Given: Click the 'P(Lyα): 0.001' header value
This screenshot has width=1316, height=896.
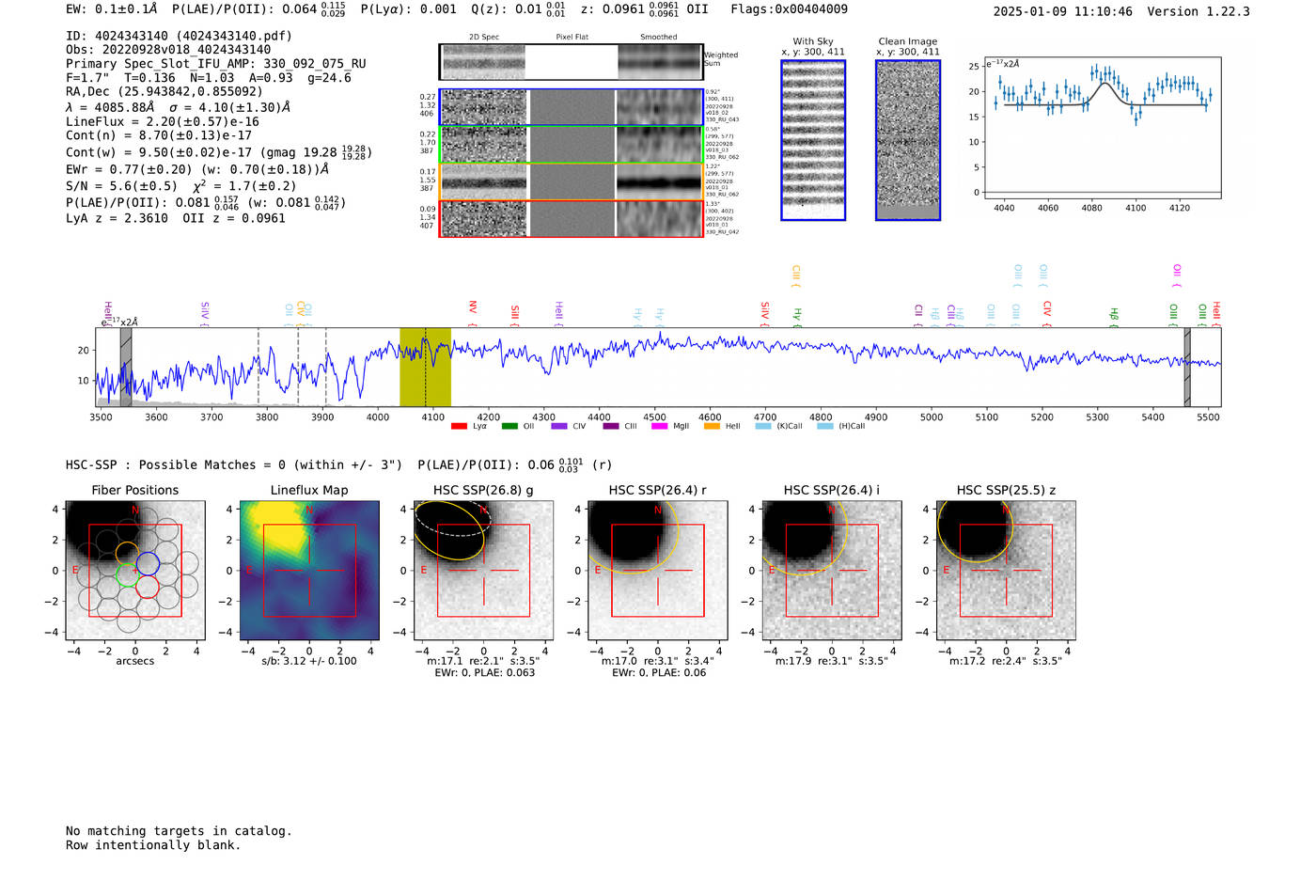Looking at the screenshot, I should coord(409,9).
